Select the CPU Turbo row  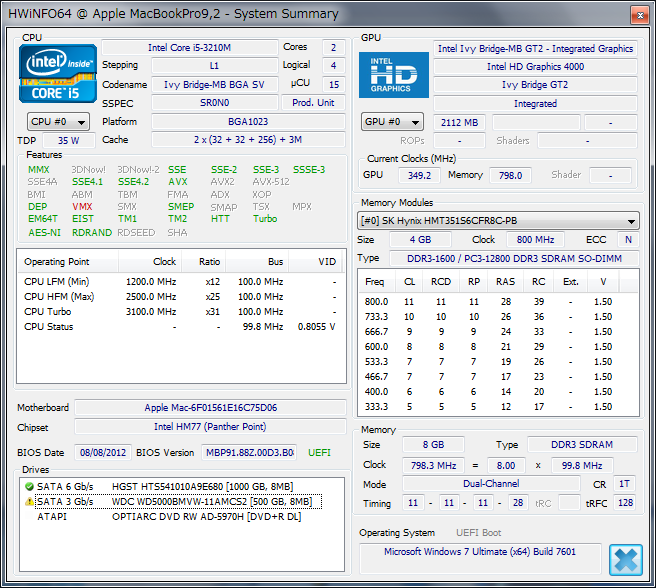(180, 312)
